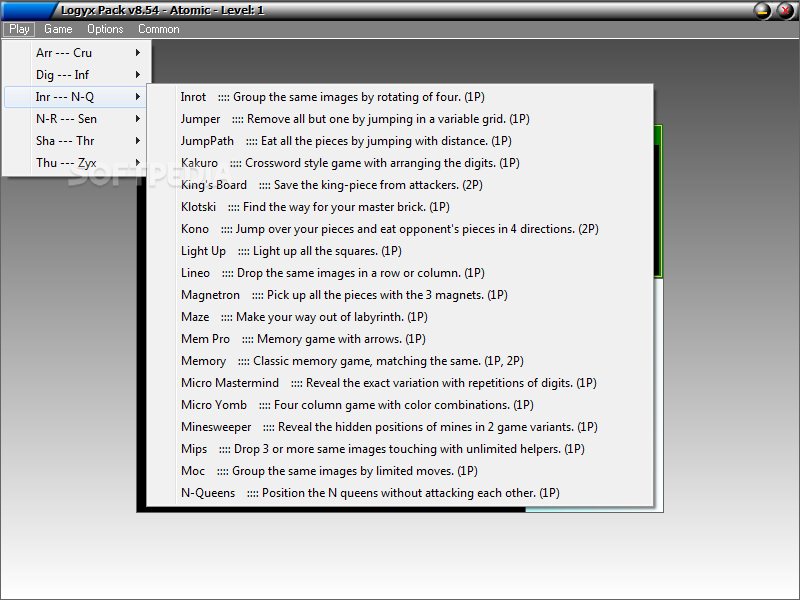Click the arrow beside Sha --- Thr
The height and width of the screenshot is (600, 800).
(x=138, y=140)
